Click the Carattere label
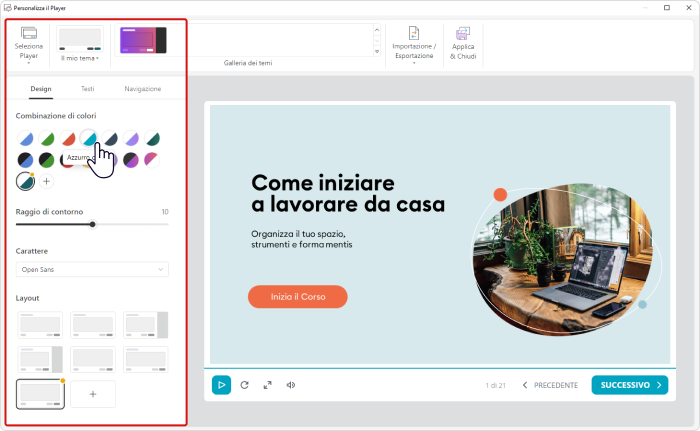 pos(32,251)
